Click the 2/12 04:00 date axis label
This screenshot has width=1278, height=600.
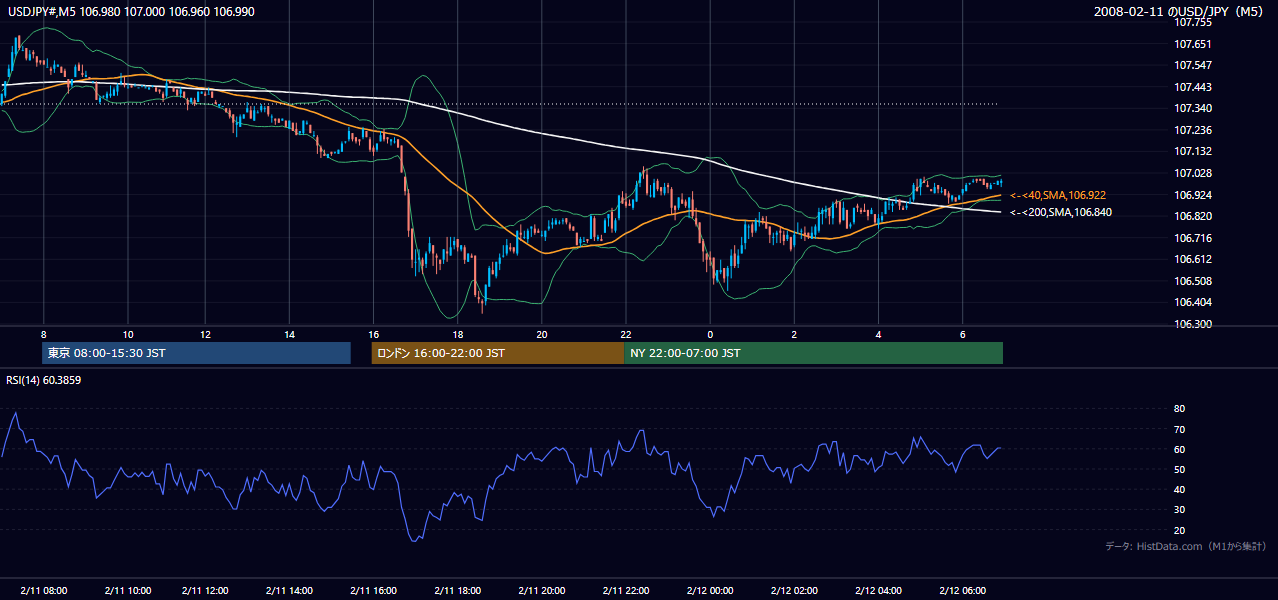click(878, 591)
